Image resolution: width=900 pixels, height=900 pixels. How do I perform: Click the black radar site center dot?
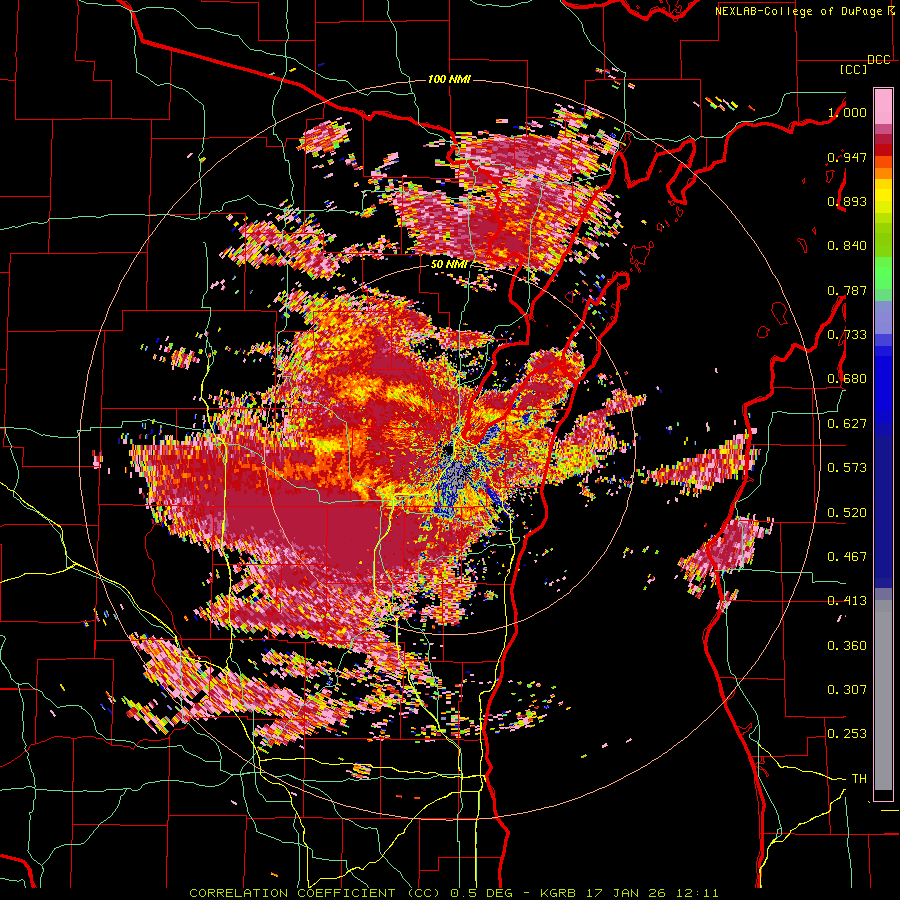click(449, 448)
